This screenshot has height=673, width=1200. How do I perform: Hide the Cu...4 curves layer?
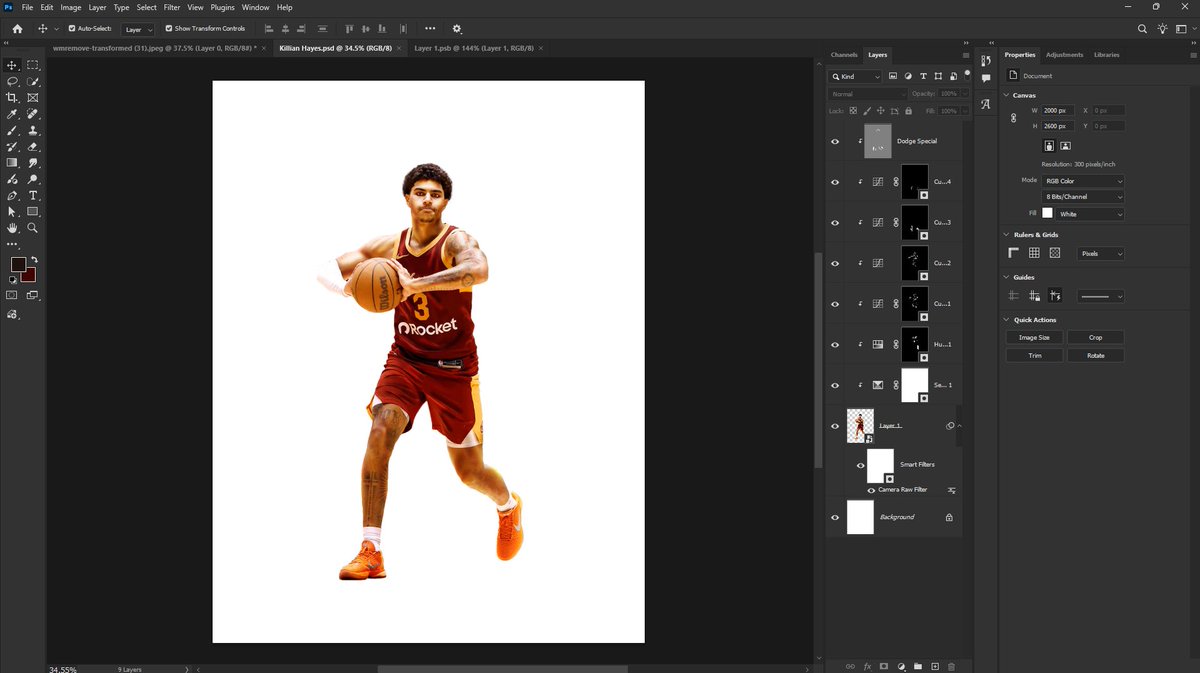(x=835, y=182)
